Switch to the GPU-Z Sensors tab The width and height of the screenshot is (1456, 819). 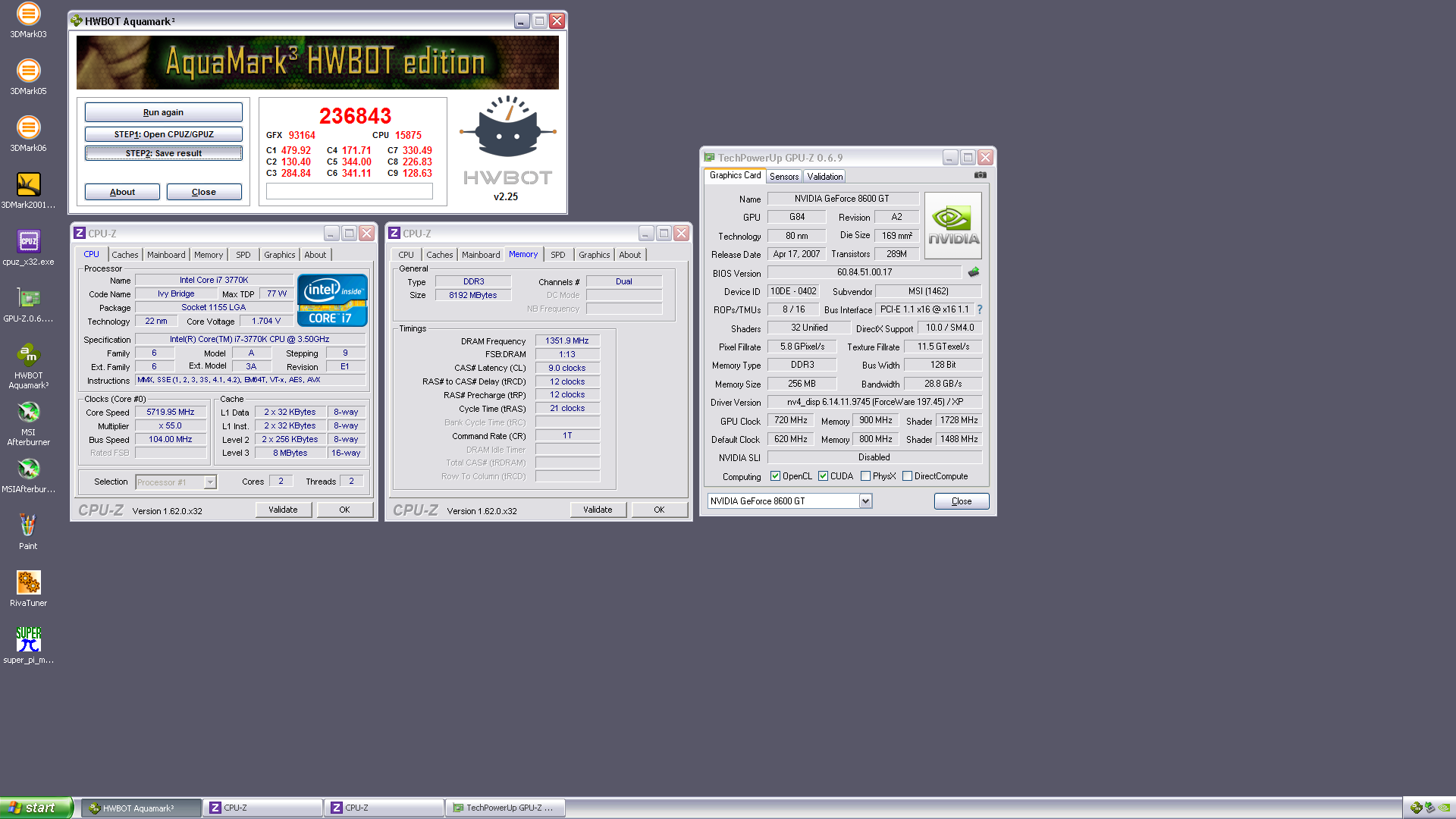click(x=784, y=177)
